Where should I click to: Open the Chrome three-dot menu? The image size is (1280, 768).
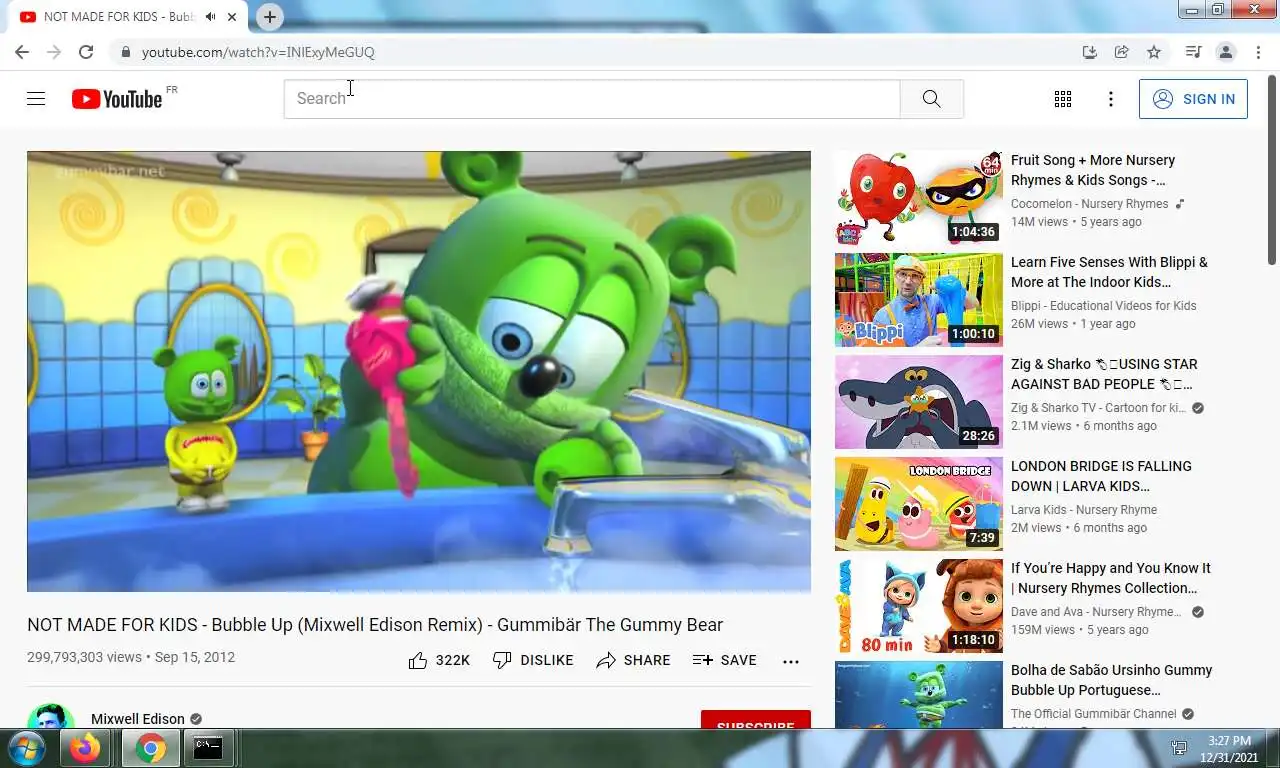pyautogui.click(x=1258, y=52)
